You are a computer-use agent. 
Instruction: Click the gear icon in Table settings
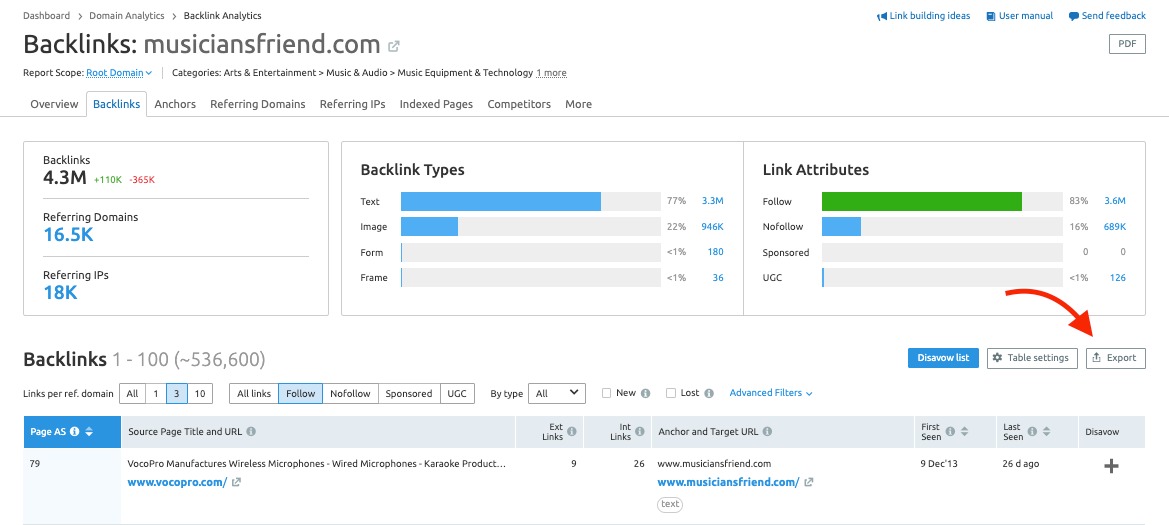pyautogui.click(x=998, y=358)
